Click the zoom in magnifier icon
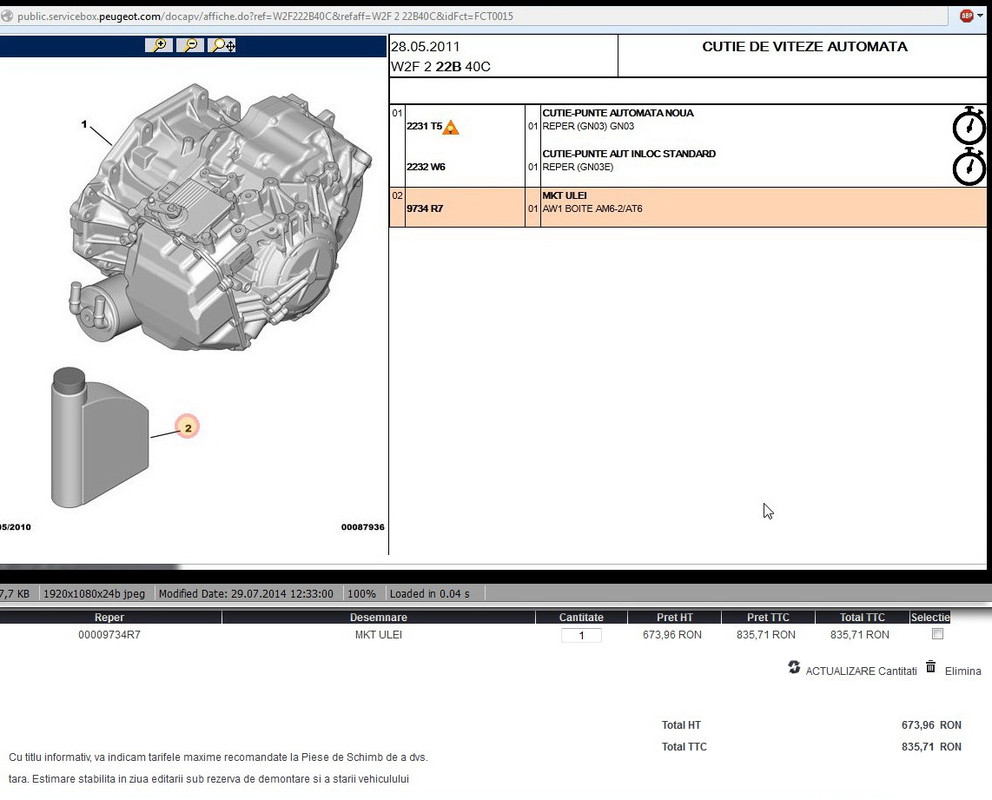 pos(158,46)
